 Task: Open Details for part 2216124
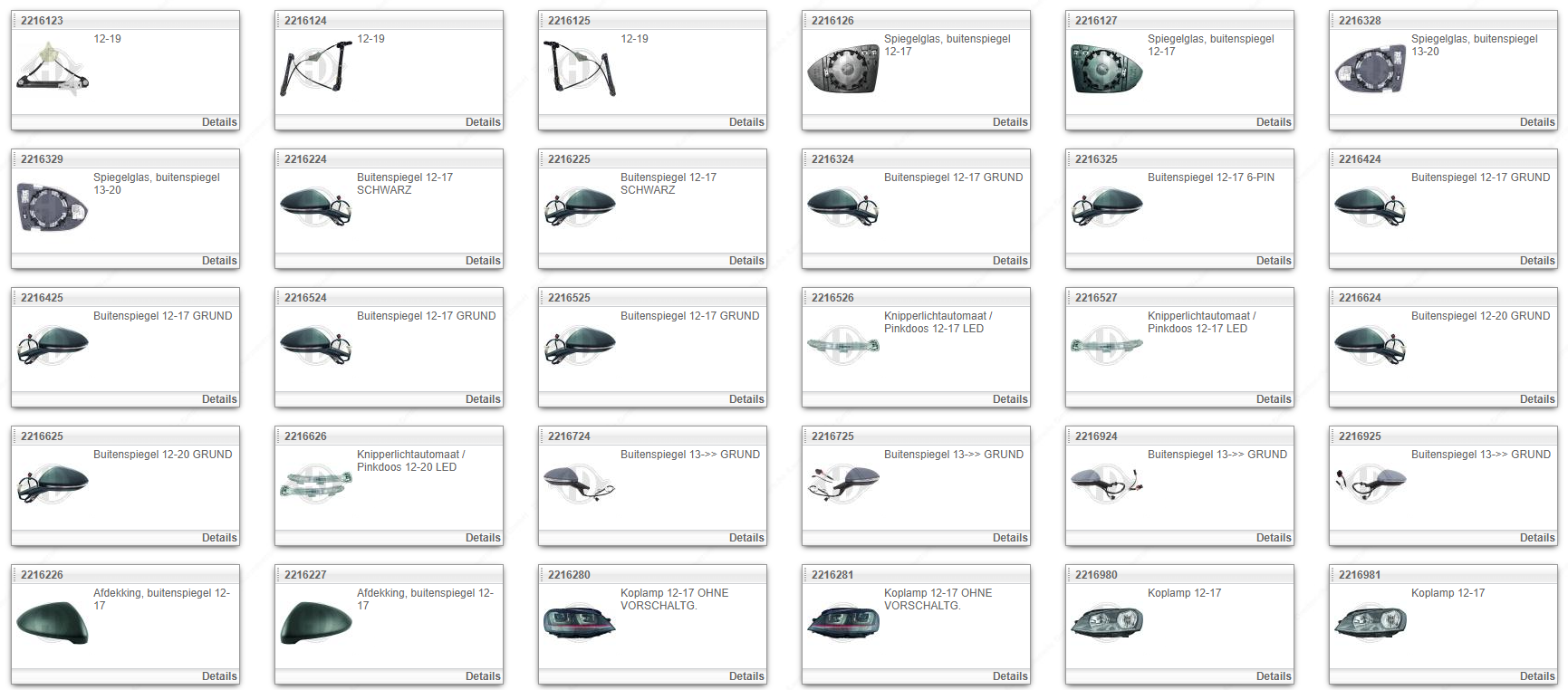(x=483, y=122)
